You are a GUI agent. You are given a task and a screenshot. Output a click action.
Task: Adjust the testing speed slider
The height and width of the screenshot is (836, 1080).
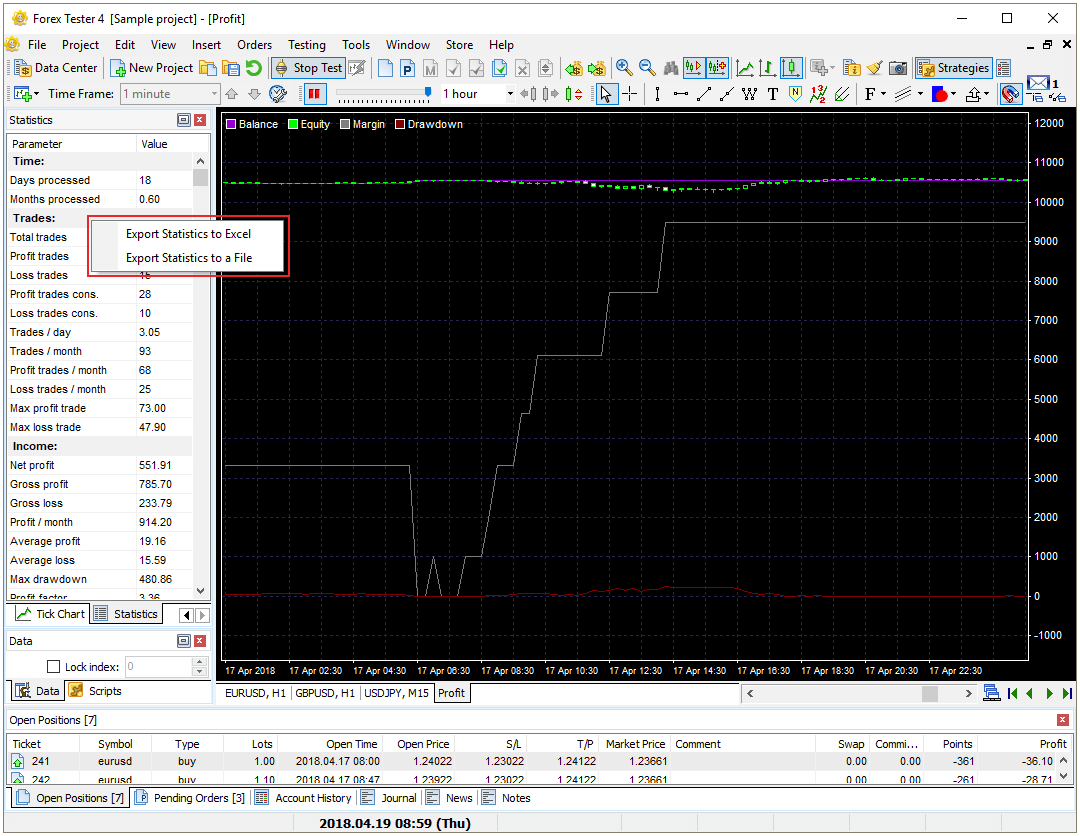428,92
